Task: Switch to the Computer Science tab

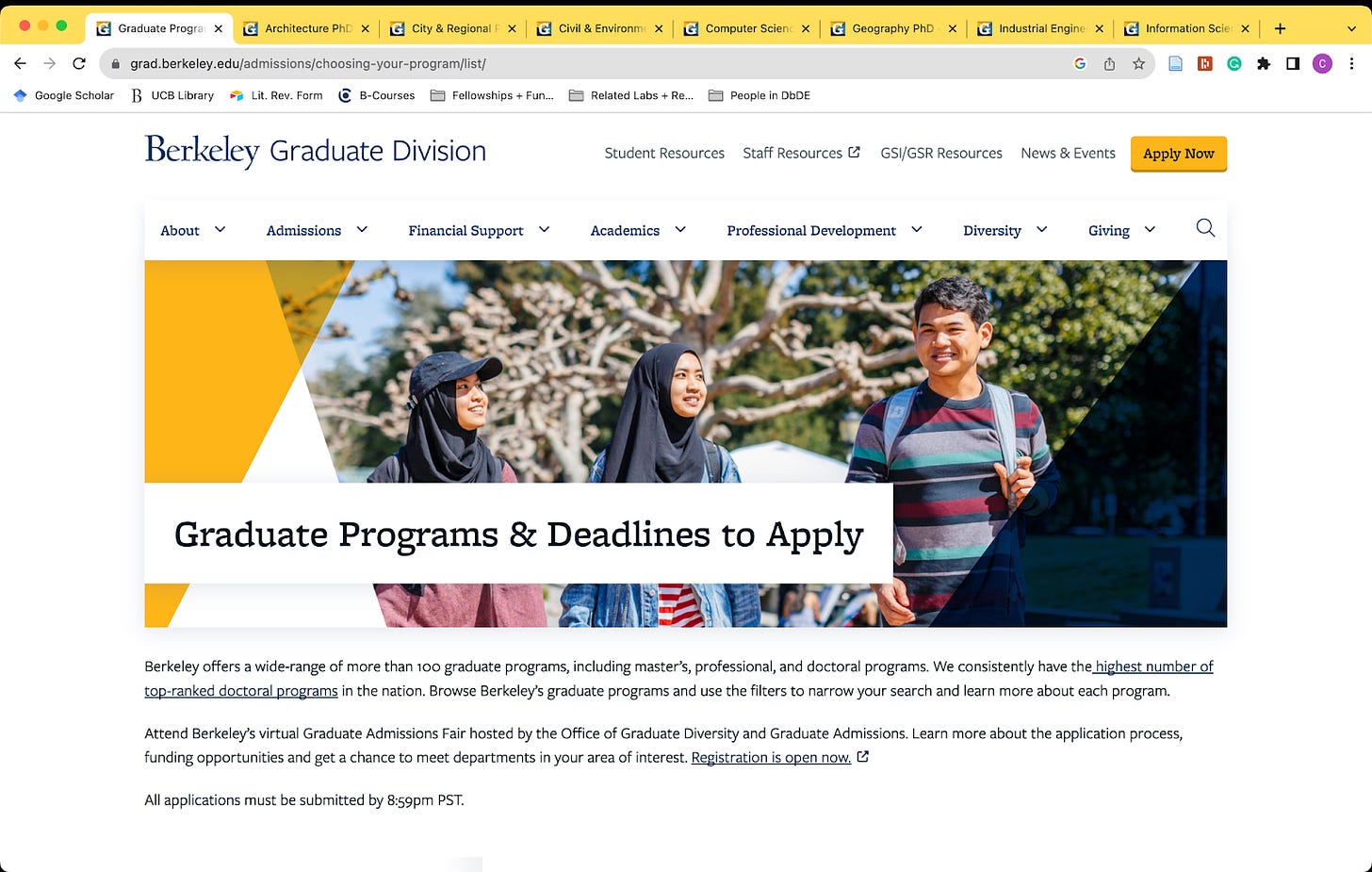Action: (x=746, y=28)
